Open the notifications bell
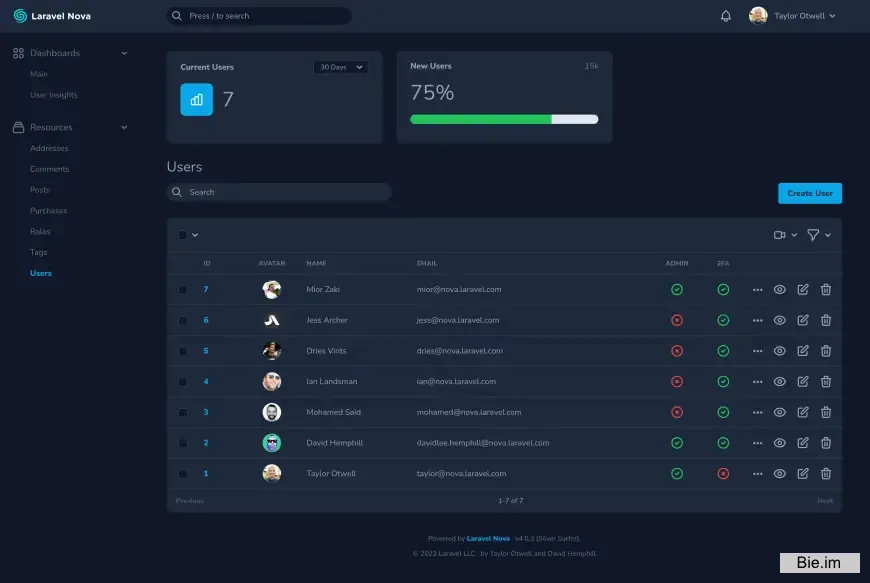This screenshot has height=583, width=870. click(725, 16)
